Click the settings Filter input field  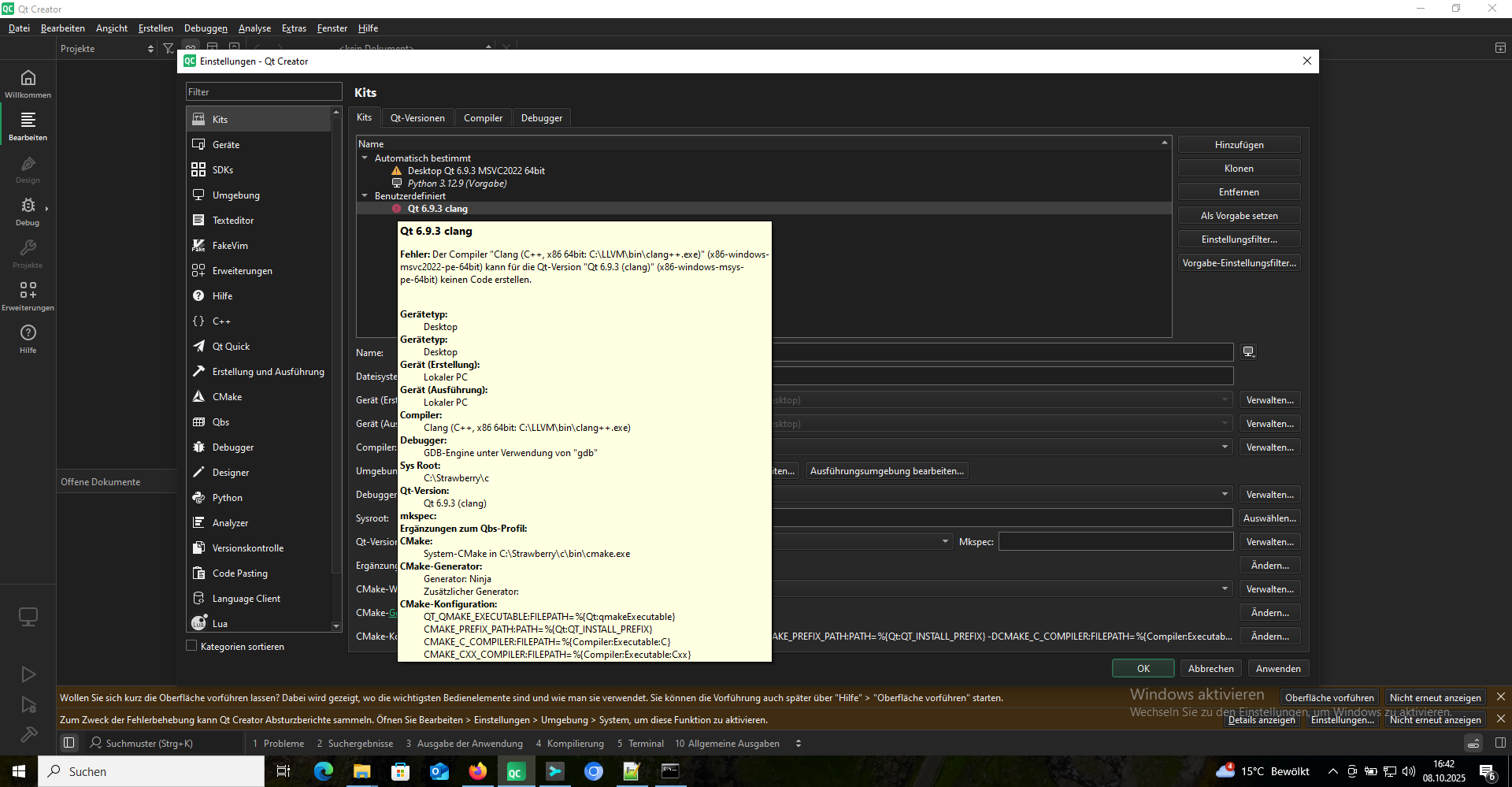coord(264,92)
